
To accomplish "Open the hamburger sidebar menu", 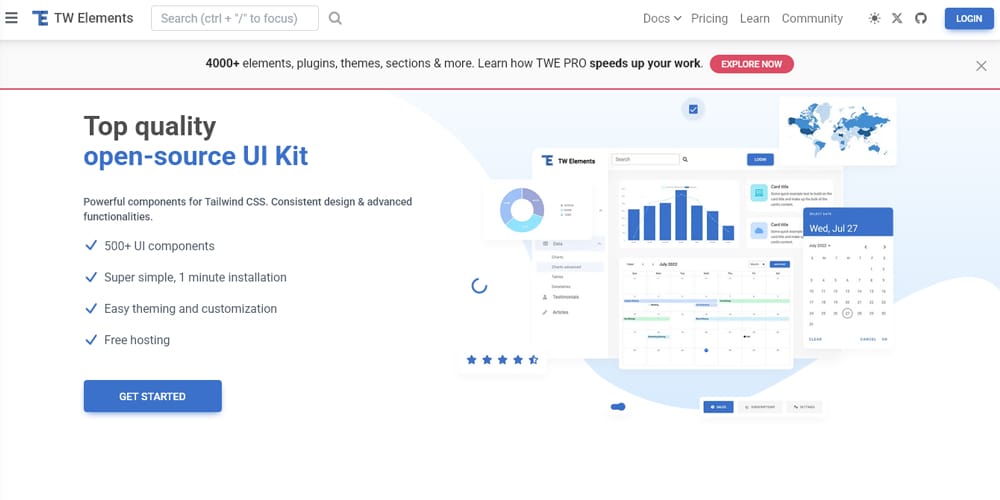I will (x=11, y=18).
